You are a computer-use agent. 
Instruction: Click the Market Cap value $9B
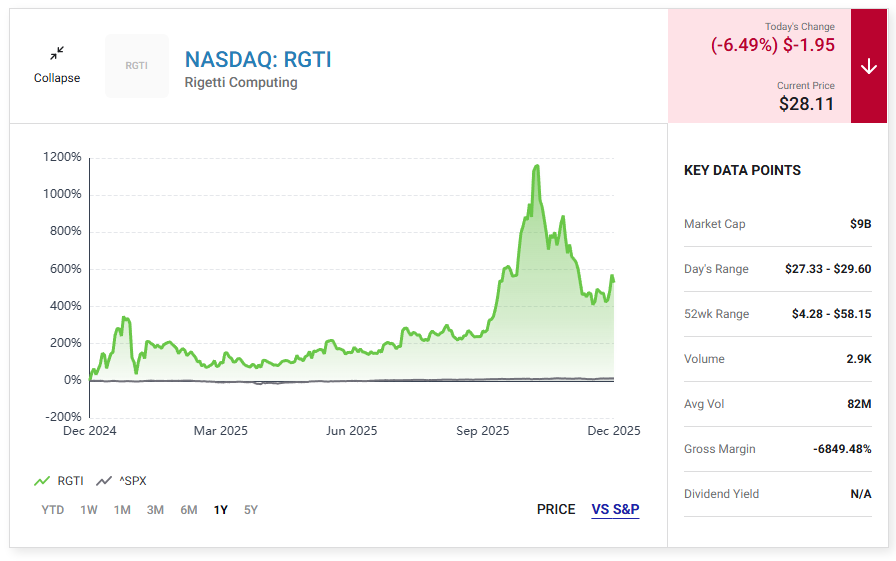861,224
